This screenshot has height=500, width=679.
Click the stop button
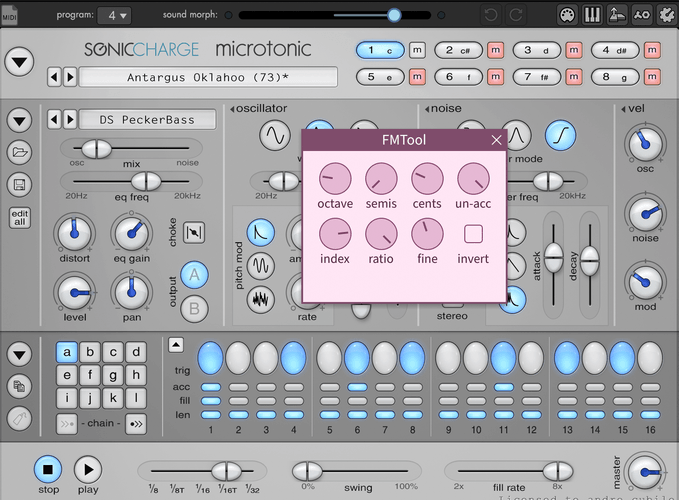click(x=48, y=469)
